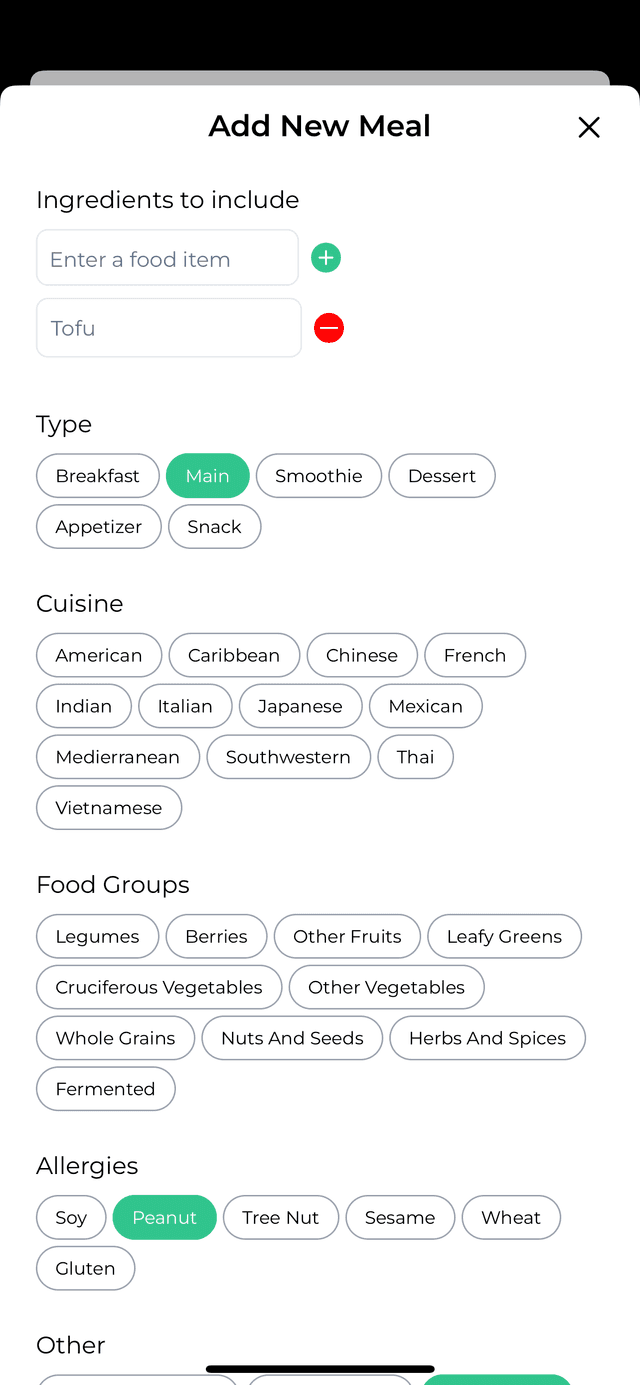
Task: Pick Appetizer from the Type options
Action: [x=98, y=526]
